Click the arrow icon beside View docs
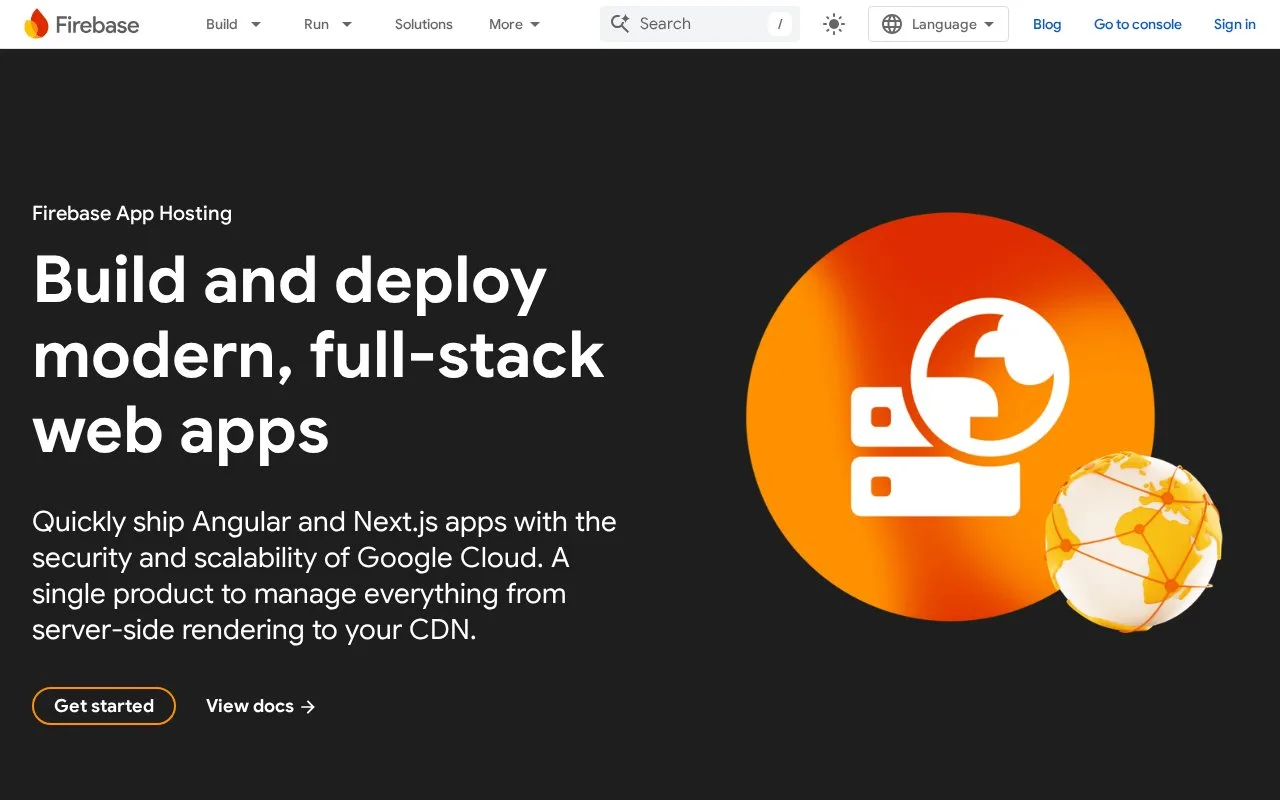 [x=308, y=706]
